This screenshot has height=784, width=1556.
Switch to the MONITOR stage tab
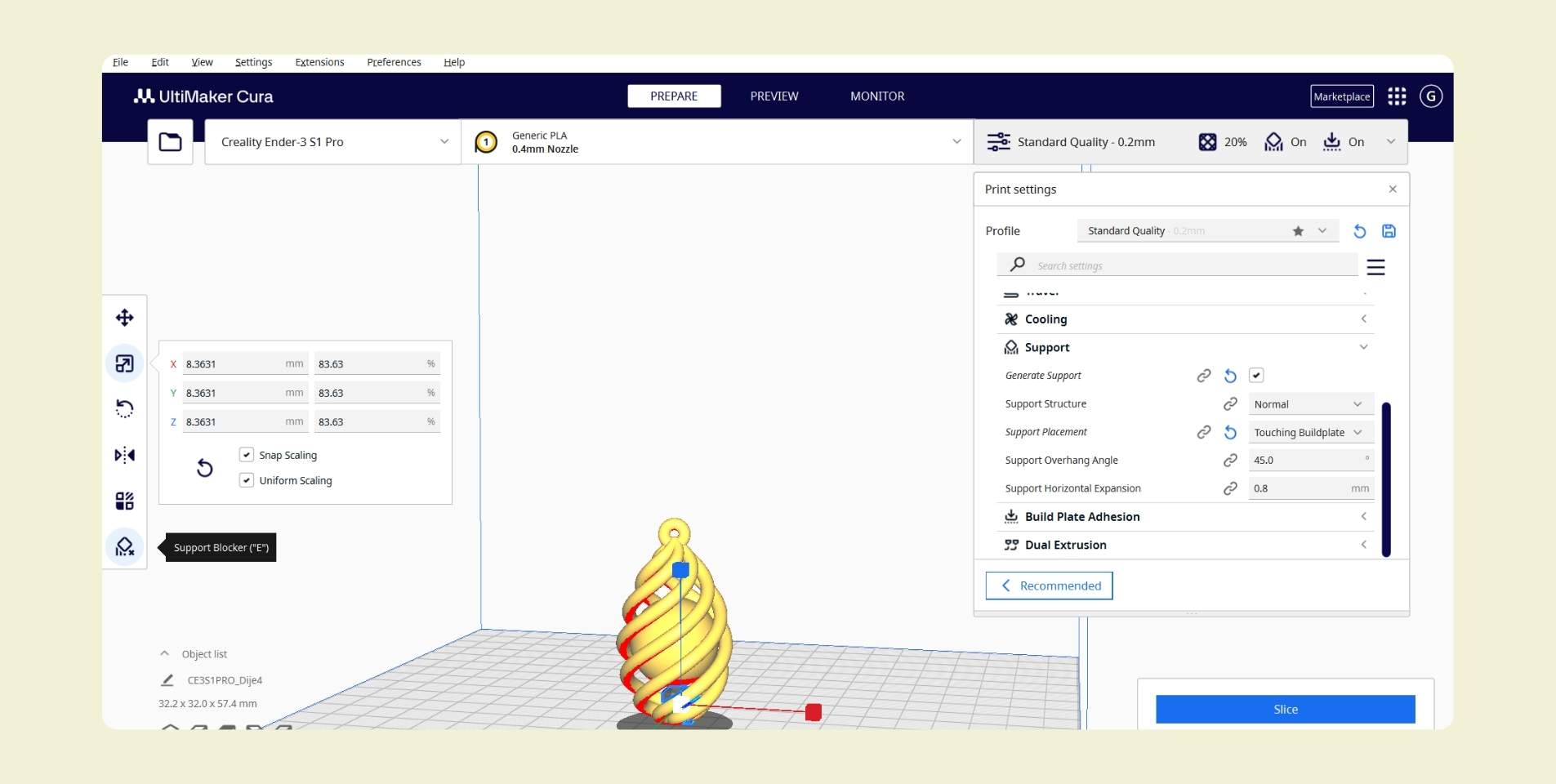click(877, 96)
